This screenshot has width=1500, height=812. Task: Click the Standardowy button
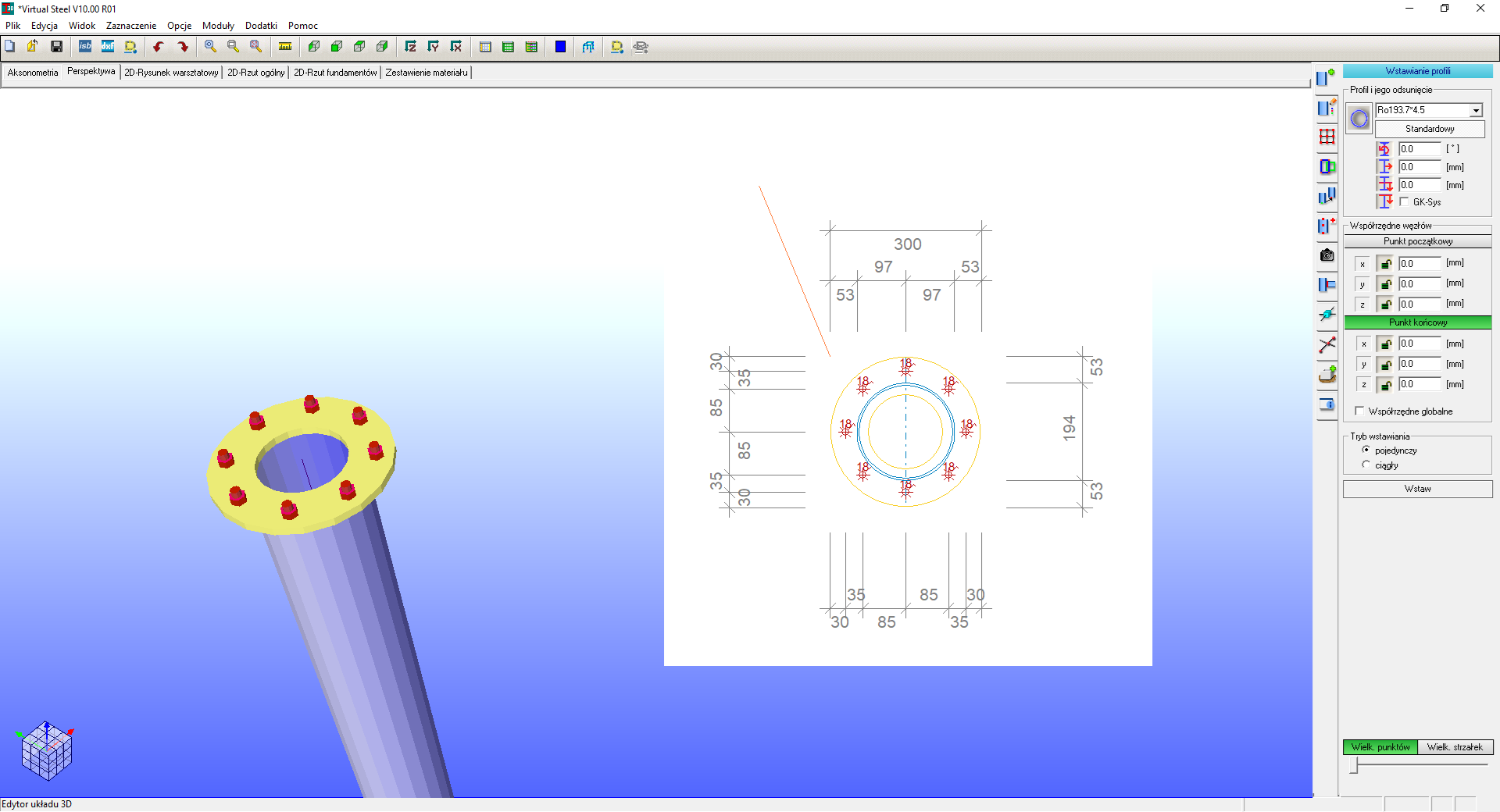[1429, 129]
